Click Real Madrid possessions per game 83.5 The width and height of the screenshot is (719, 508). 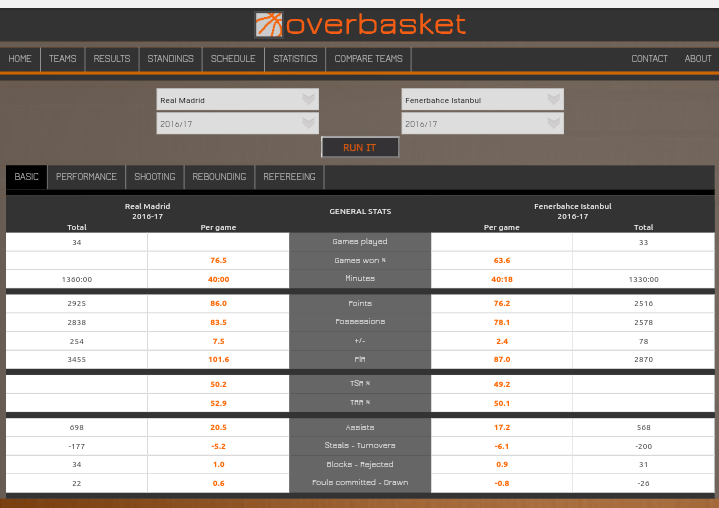[x=218, y=322]
